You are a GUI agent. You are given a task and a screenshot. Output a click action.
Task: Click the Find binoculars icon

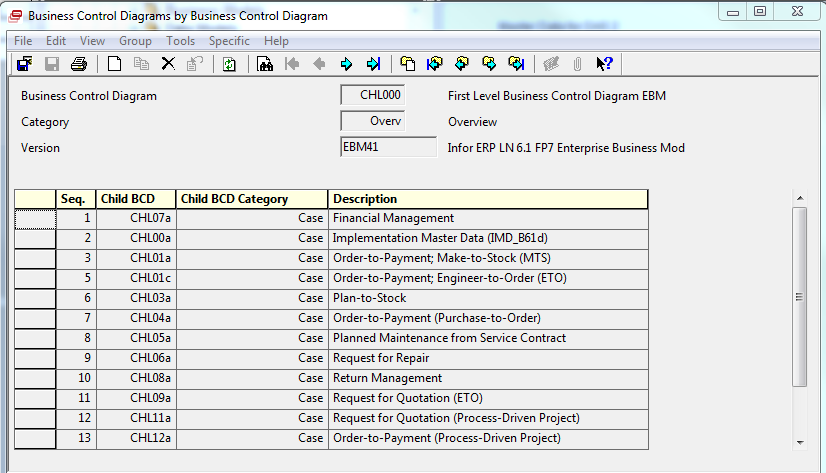coord(265,64)
